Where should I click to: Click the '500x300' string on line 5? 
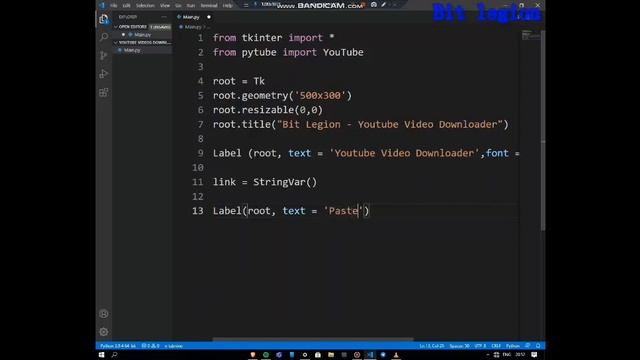320,96
